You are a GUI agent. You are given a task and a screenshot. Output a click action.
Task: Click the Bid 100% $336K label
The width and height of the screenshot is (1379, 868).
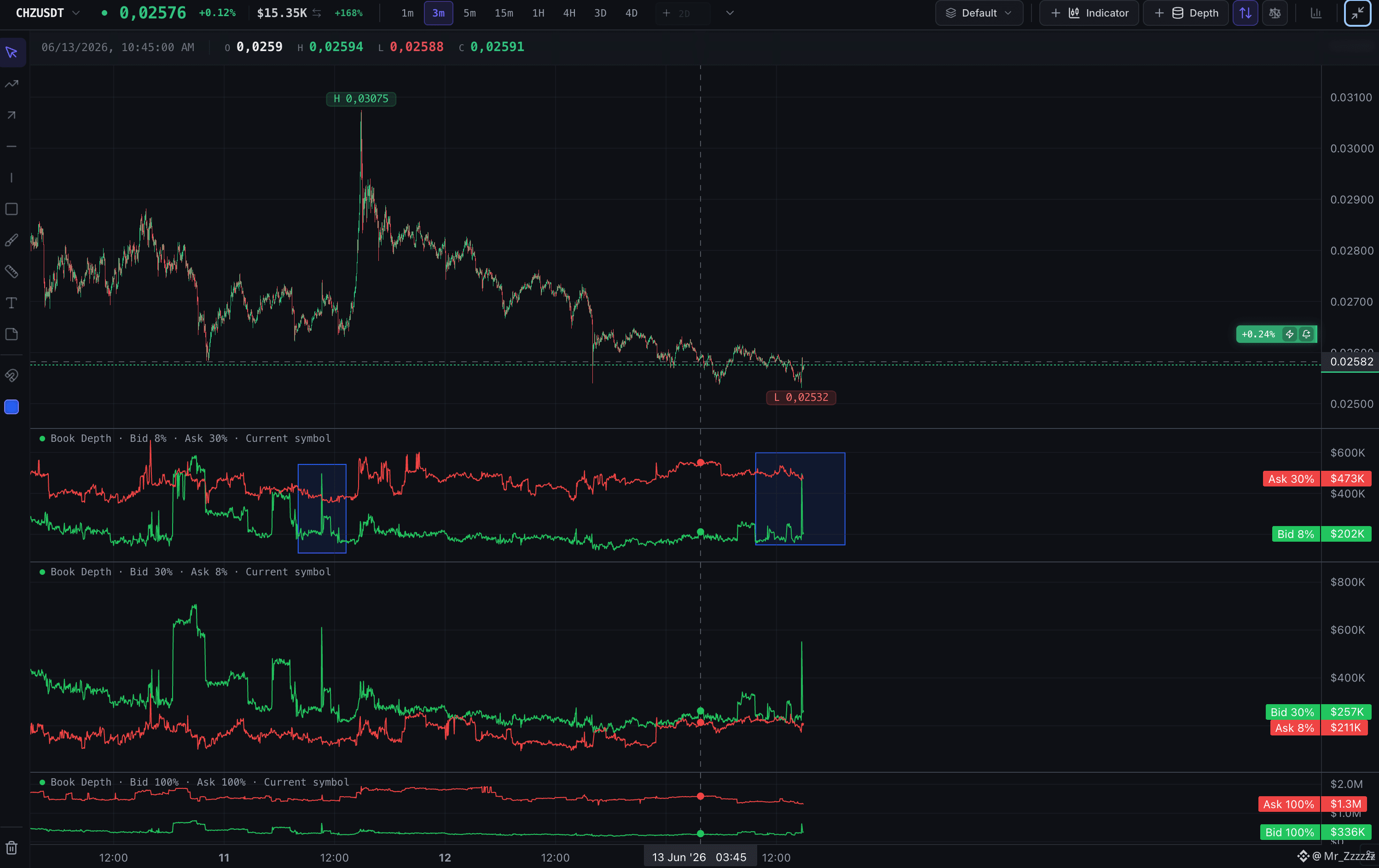pyautogui.click(x=1315, y=832)
